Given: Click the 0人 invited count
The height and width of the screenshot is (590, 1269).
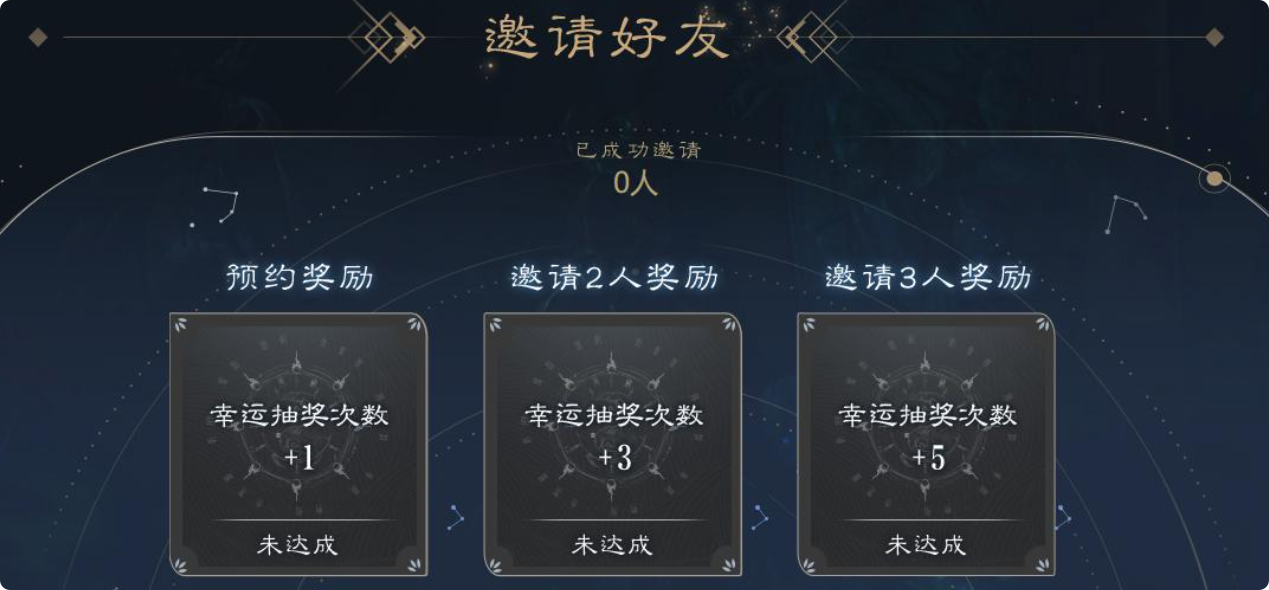Looking at the screenshot, I should (635, 182).
